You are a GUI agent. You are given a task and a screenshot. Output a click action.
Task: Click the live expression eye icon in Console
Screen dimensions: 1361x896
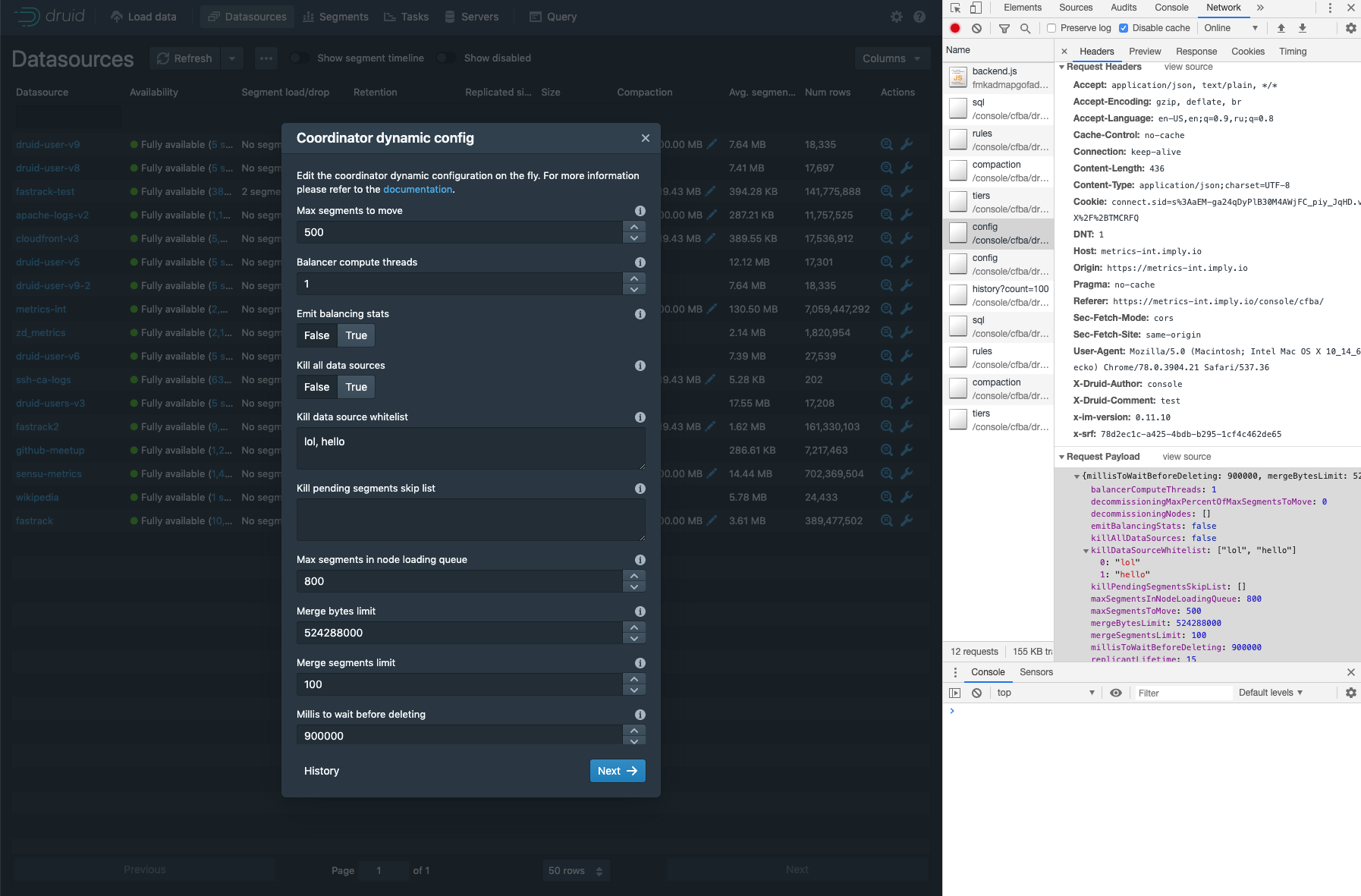pos(1116,693)
